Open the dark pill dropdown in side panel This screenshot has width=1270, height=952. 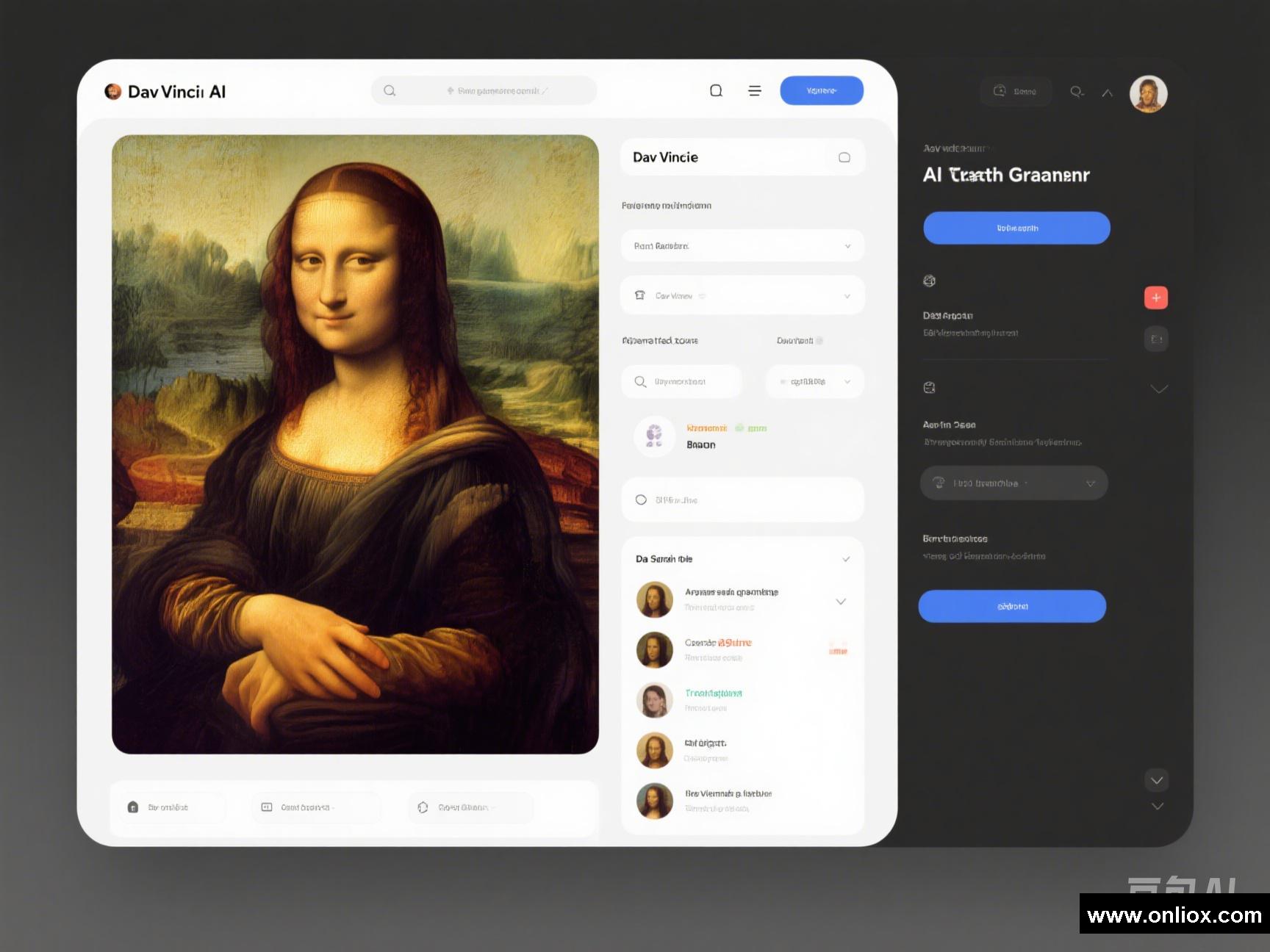tap(1014, 483)
